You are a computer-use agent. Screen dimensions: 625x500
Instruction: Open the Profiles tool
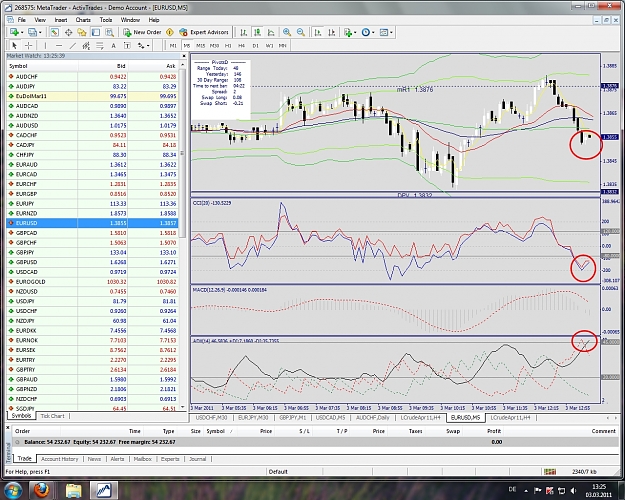click(32, 32)
